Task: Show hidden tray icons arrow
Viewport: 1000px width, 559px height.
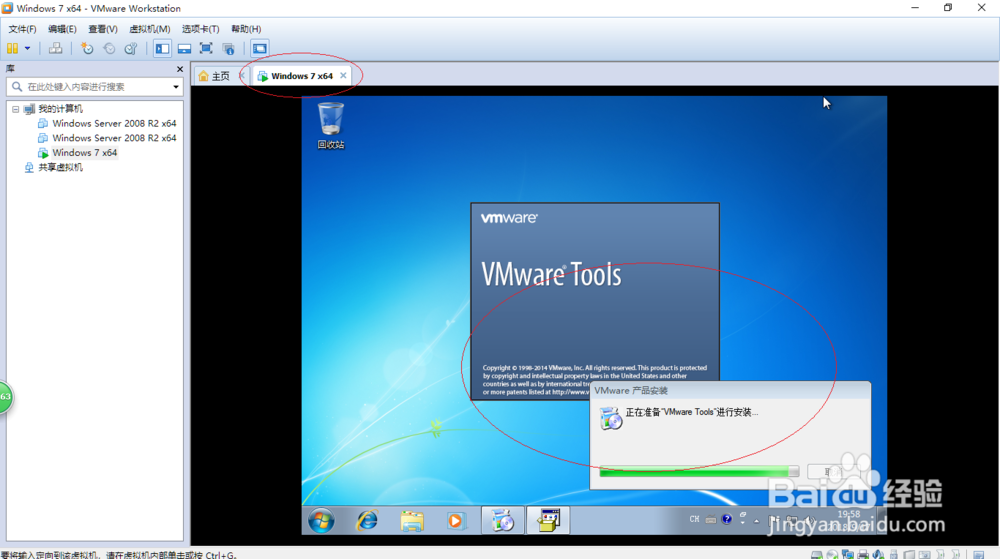Action: click(757, 521)
